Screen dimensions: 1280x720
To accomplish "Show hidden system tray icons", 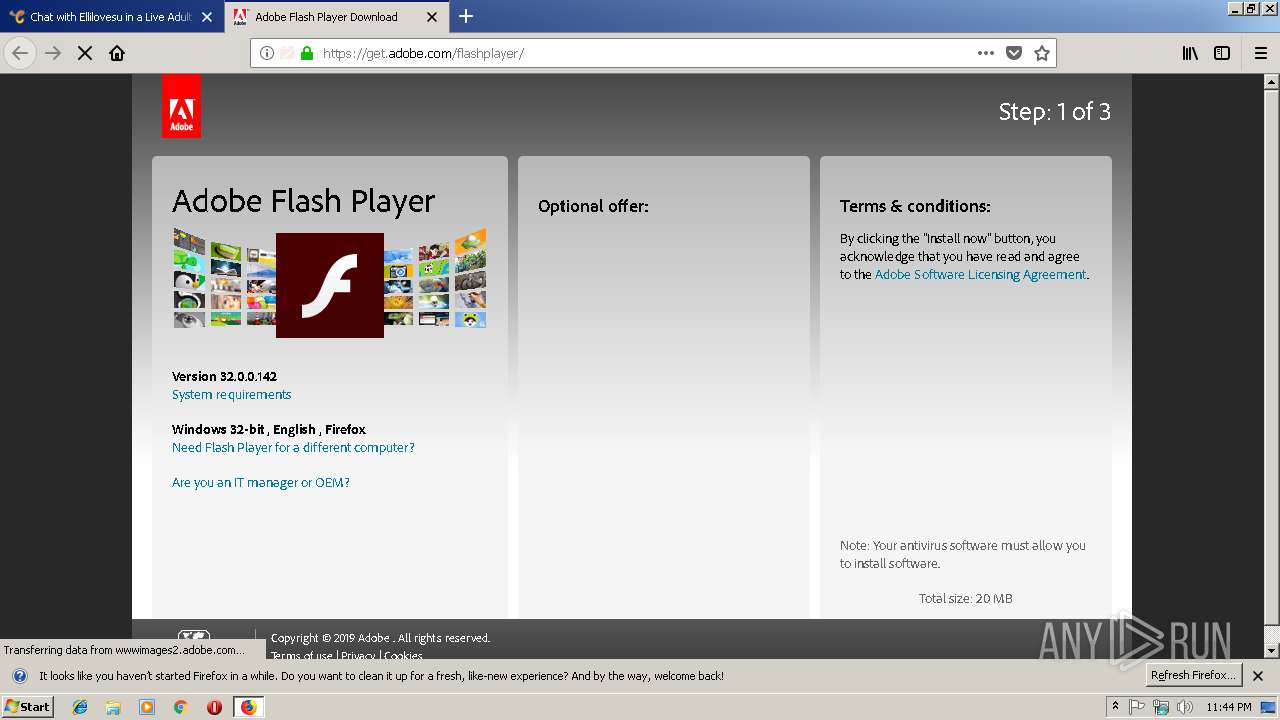I will click(1115, 707).
